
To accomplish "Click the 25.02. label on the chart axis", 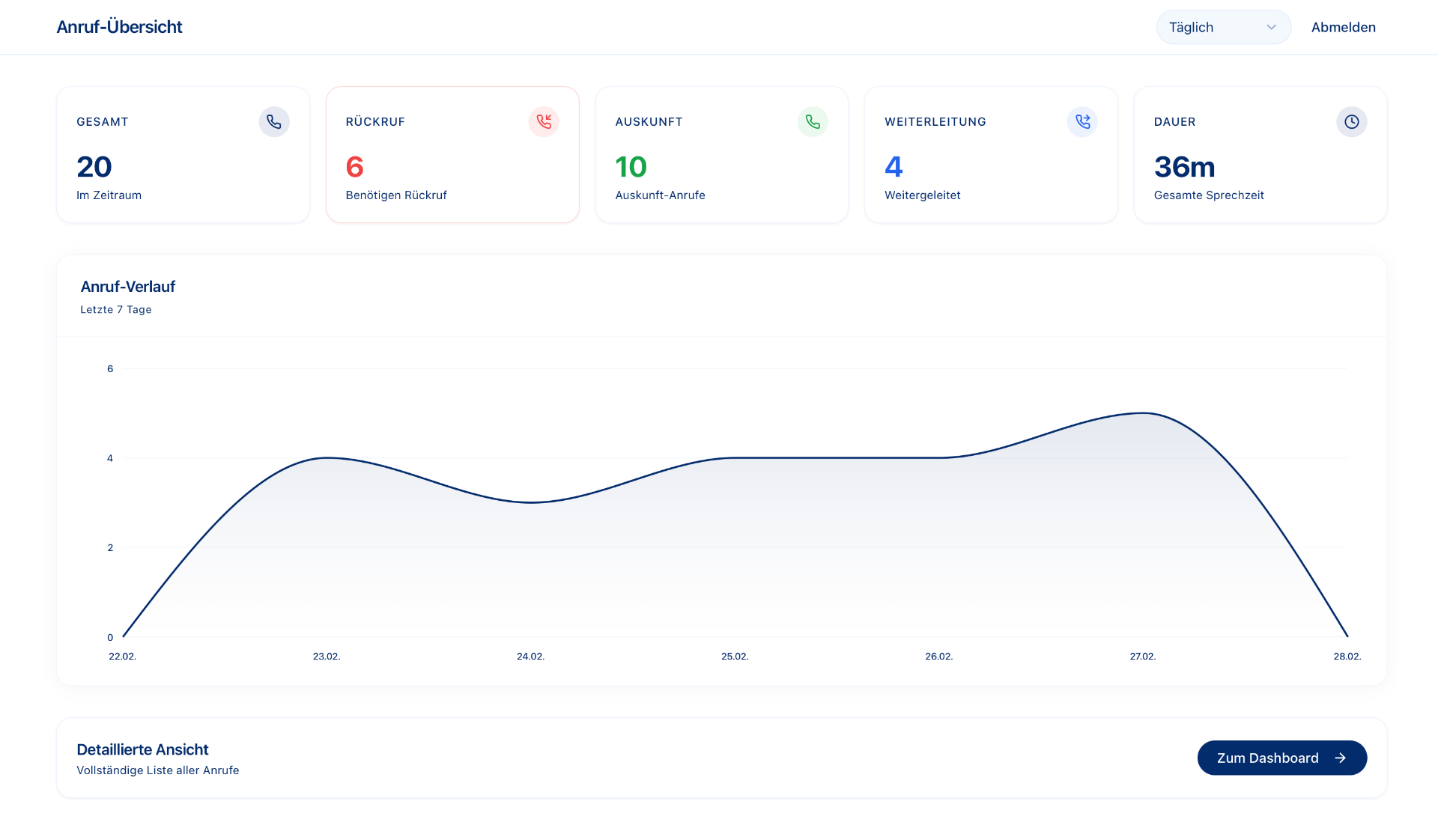I will click(735, 657).
